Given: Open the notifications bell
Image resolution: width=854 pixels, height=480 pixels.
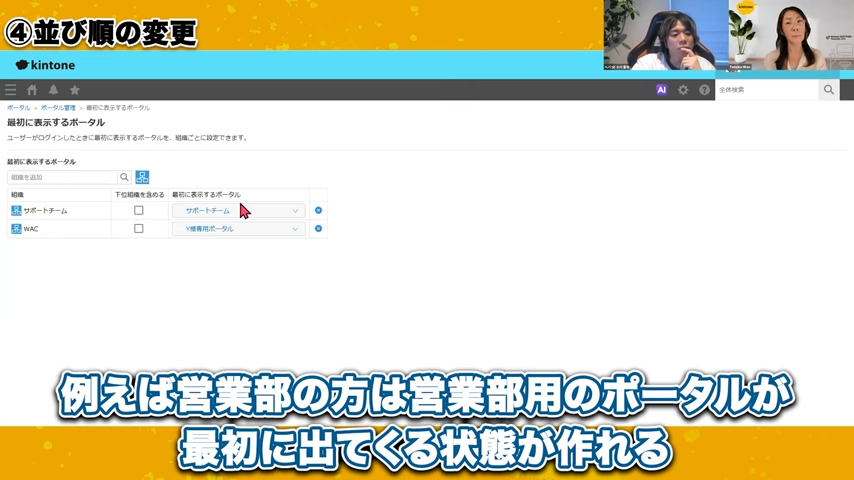Looking at the screenshot, I should [53, 90].
